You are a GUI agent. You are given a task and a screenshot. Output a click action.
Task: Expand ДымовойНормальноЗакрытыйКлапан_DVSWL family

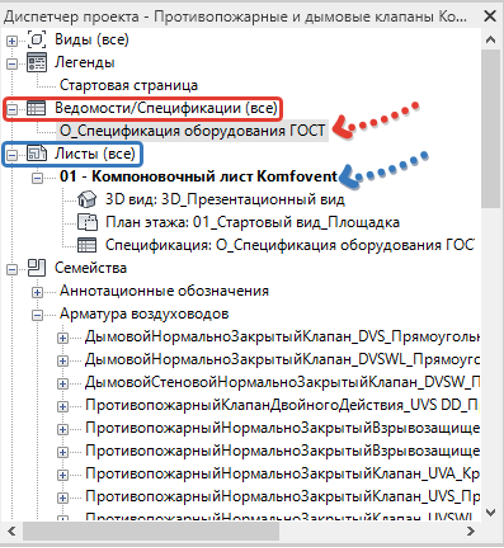(x=63, y=361)
